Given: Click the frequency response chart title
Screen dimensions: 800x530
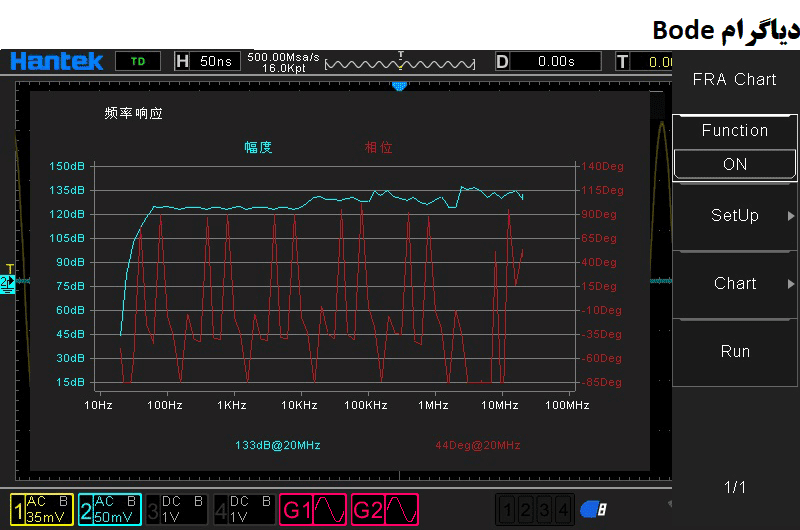Looking at the screenshot, I should [134, 113].
